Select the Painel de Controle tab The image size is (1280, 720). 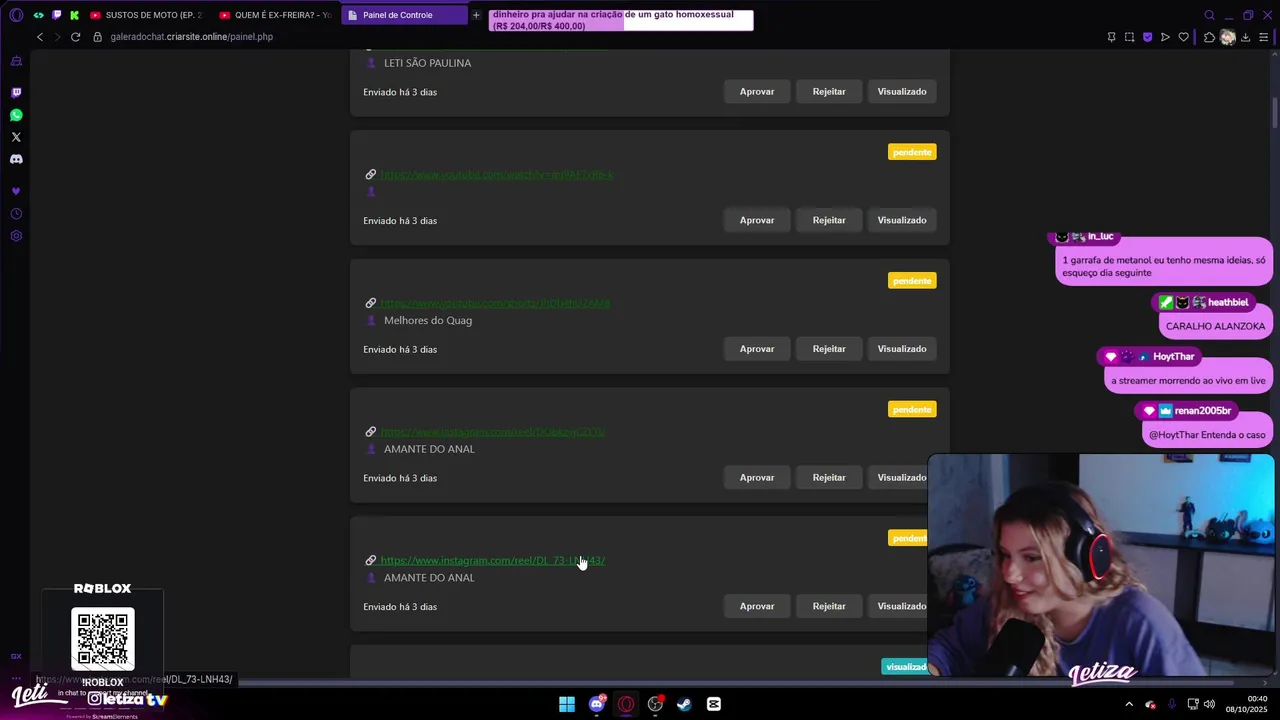click(404, 15)
